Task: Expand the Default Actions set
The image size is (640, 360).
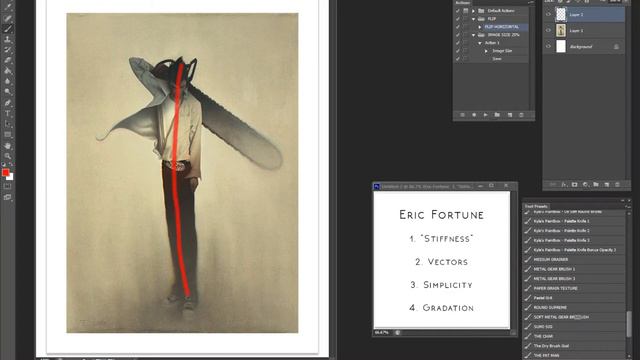Action: click(473, 11)
